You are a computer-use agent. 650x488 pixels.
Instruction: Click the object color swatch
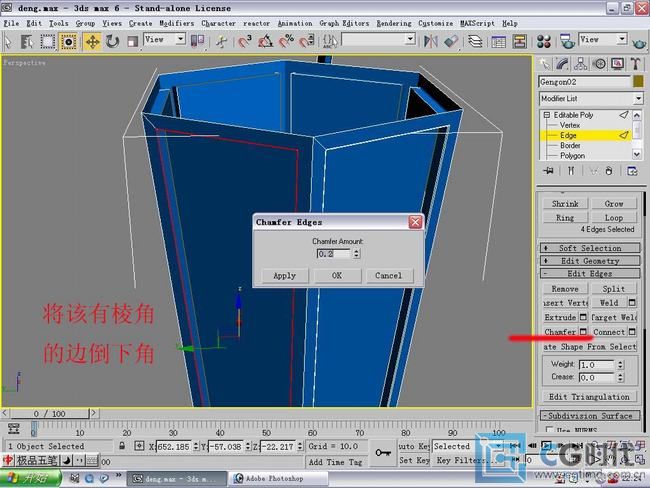[x=638, y=82]
